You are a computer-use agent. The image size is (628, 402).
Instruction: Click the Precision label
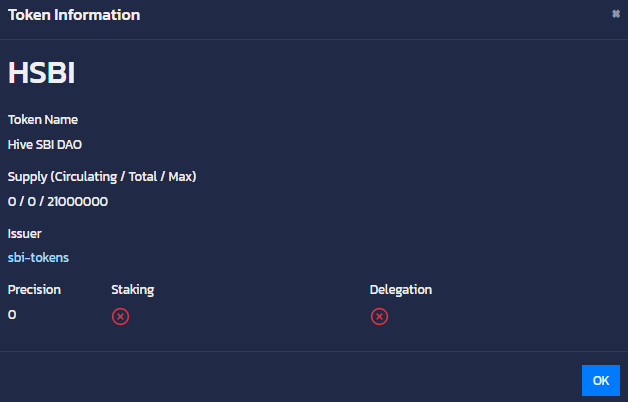[34, 289]
